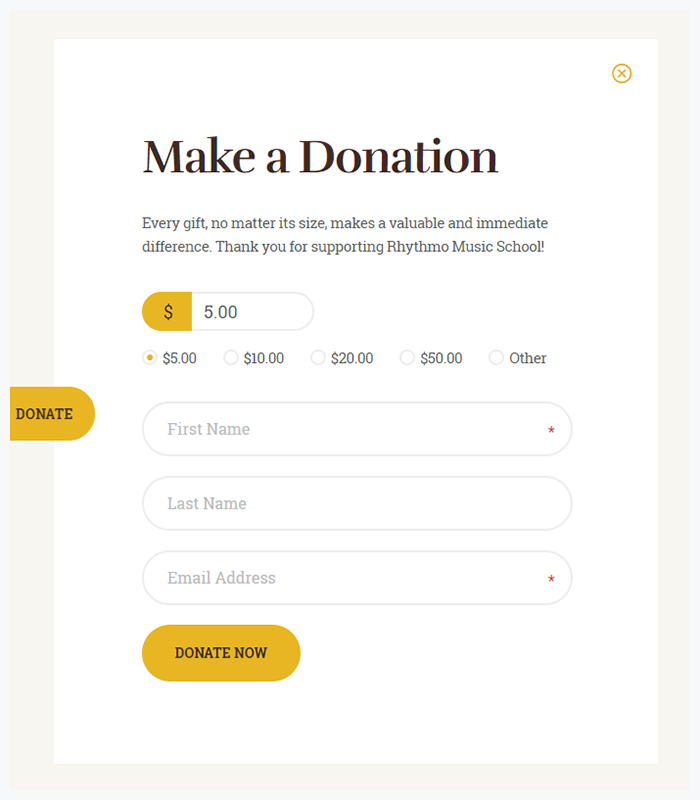The image size is (700, 800).
Task: Click the asterisk beside Email Address
Action: coord(551,579)
